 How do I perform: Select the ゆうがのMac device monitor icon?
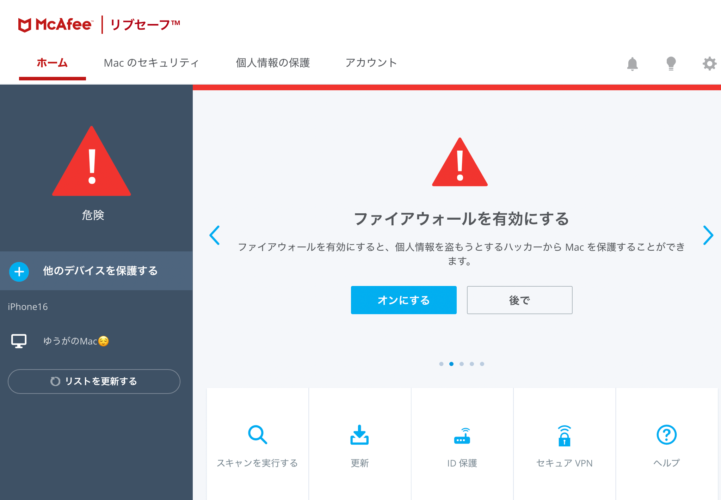[19, 341]
